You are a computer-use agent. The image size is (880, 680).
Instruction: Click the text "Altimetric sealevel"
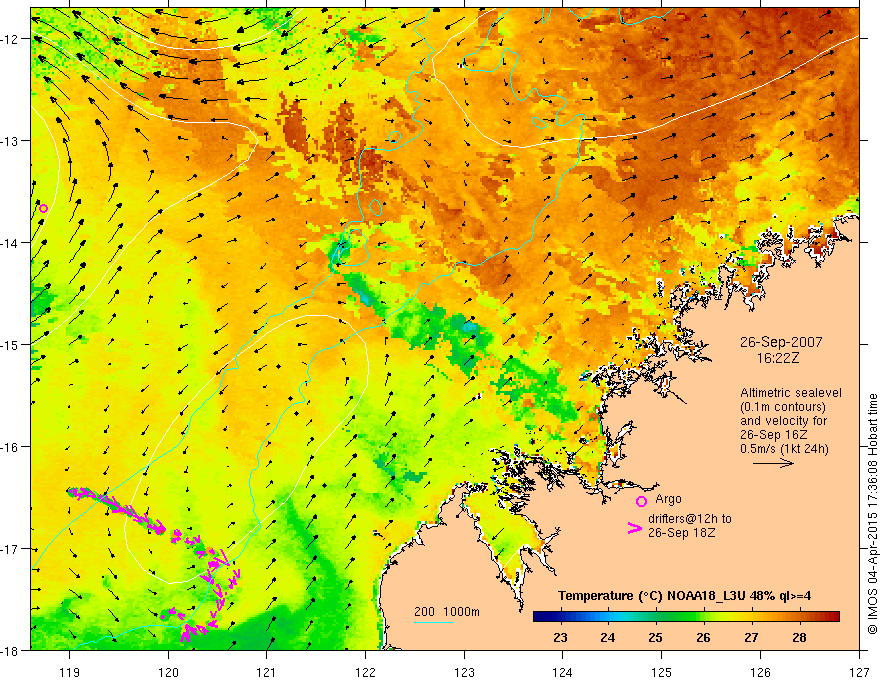pos(791,393)
